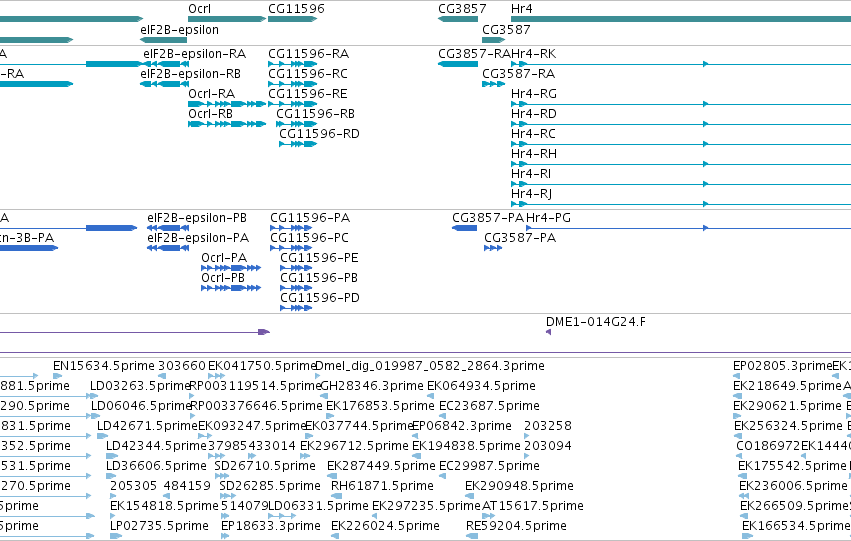
Task: Open EST LD03263.5prime
Action: 140,386
